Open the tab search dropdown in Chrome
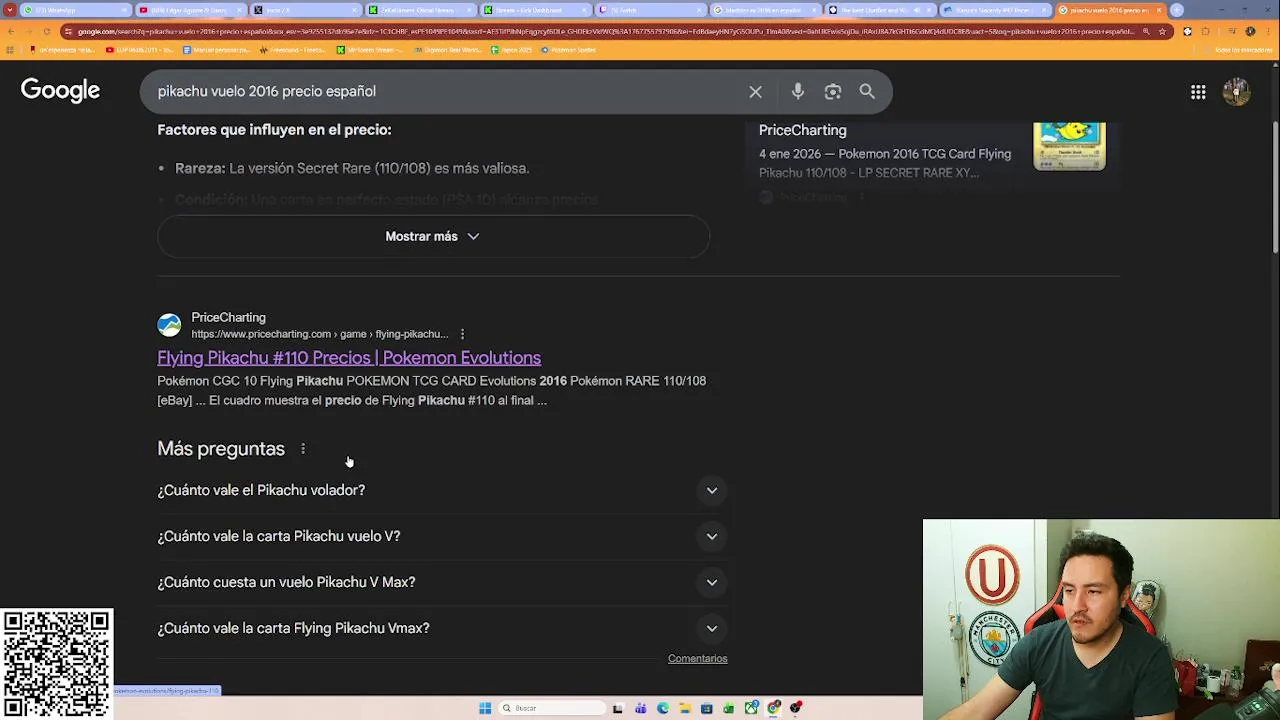The width and height of the screenshot is (1280, 720). pyautogui.click(x=9, y=10)
